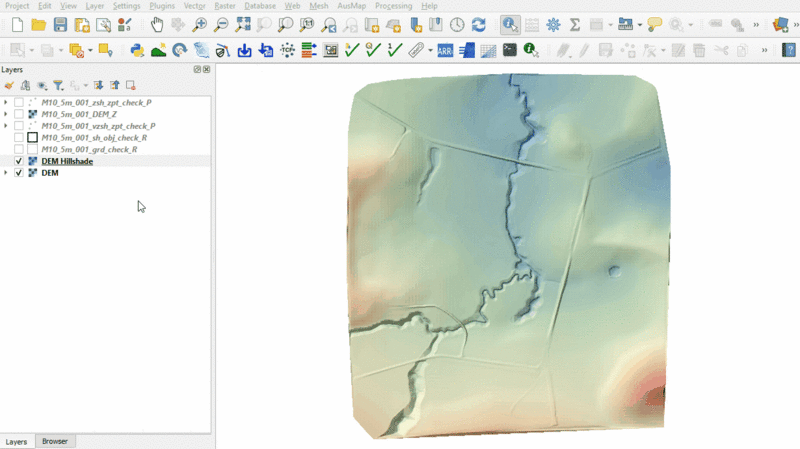The image size is (800, 449).
Task: Expand the M10_5m_001_zsh_zpt_check_P layer
Action: (x=6, y=102)
